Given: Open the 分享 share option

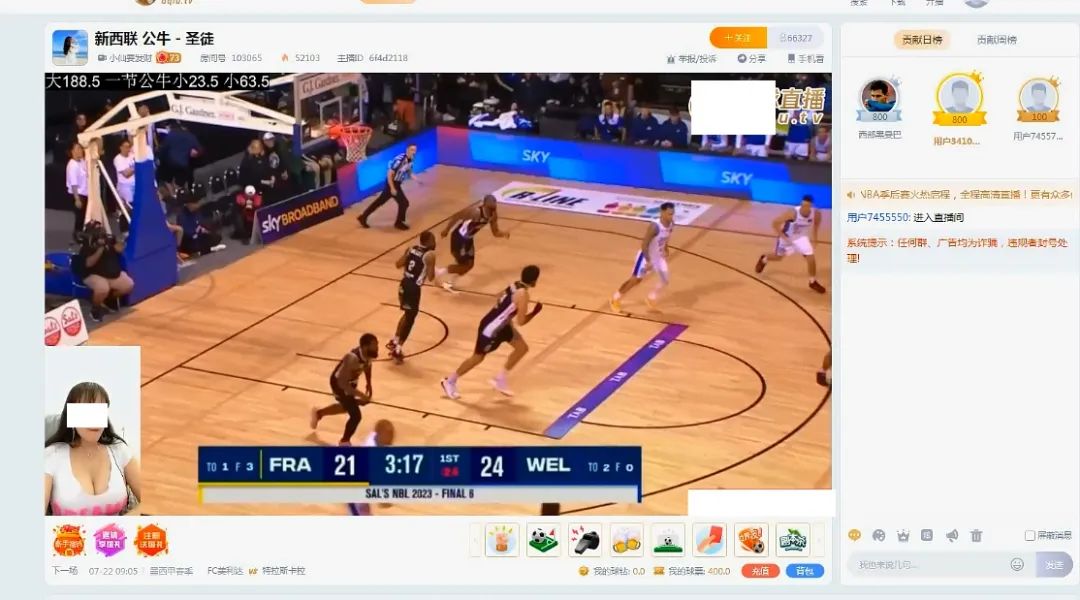Looking at the screenshot, I should 752,59.
